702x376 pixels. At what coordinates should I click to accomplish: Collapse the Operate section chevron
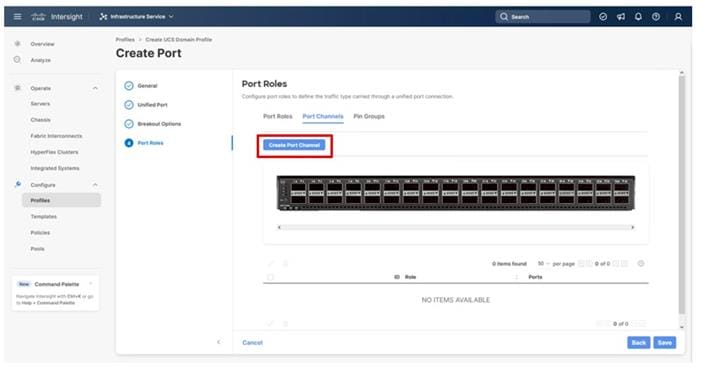[x=95, y=88]
